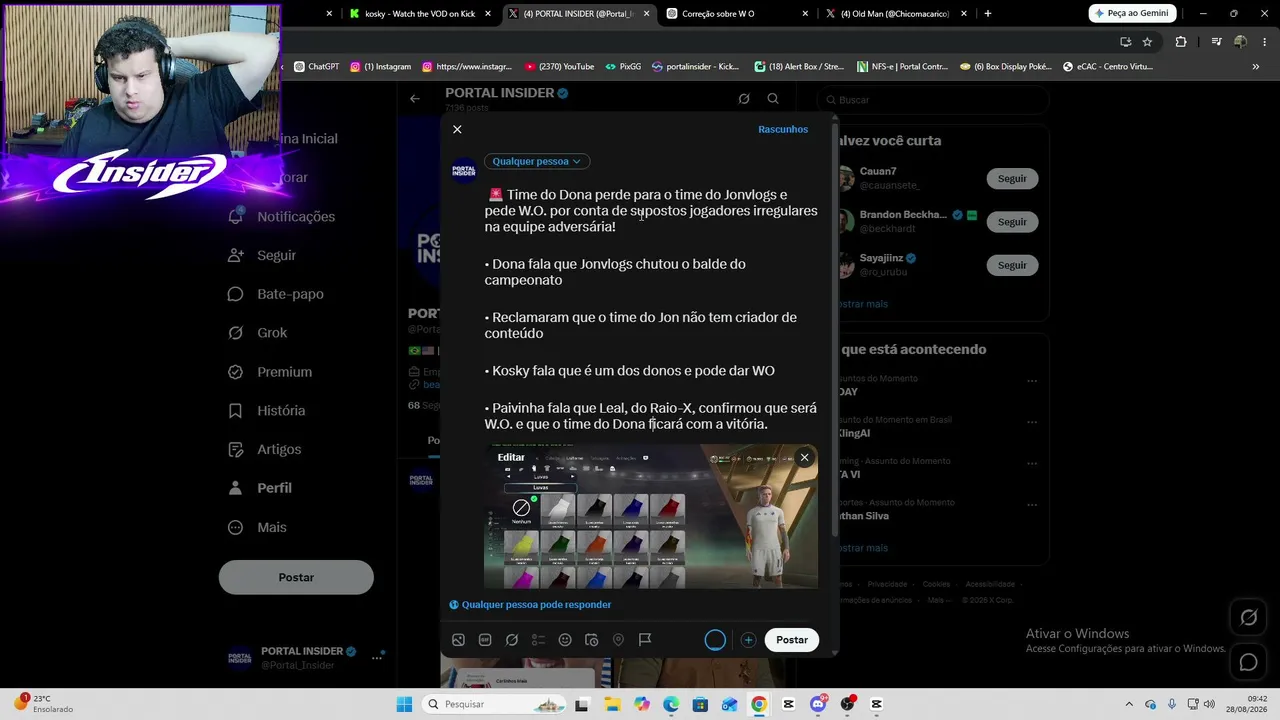The height and width of the screenshot is (720, 1280).
Task: Open Notificações in X sidebar
Action: 282,216
